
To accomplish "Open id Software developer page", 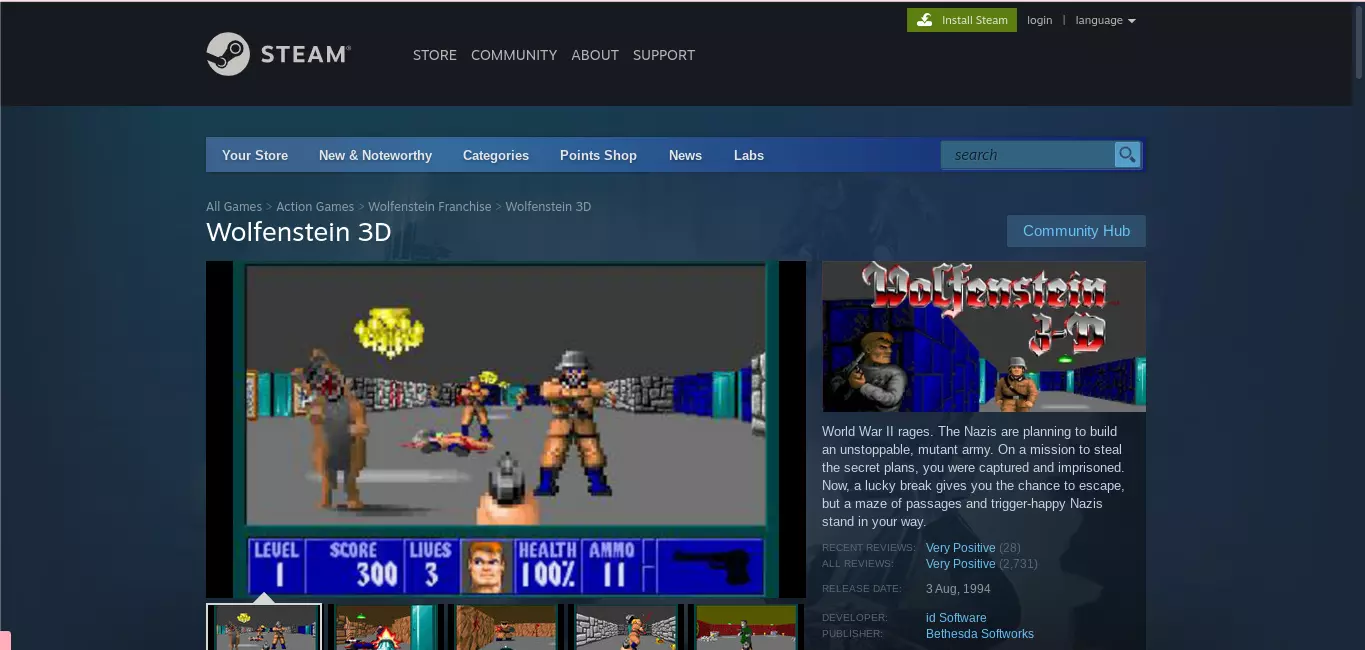I will (956, 618).
